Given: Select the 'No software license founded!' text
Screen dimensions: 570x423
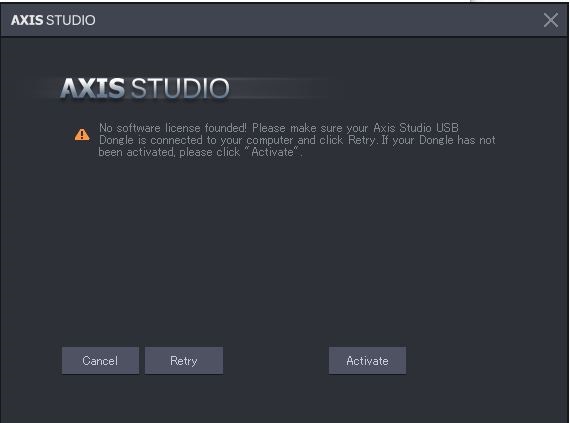Looking at the screenshot, I should [x=173, y=128].
